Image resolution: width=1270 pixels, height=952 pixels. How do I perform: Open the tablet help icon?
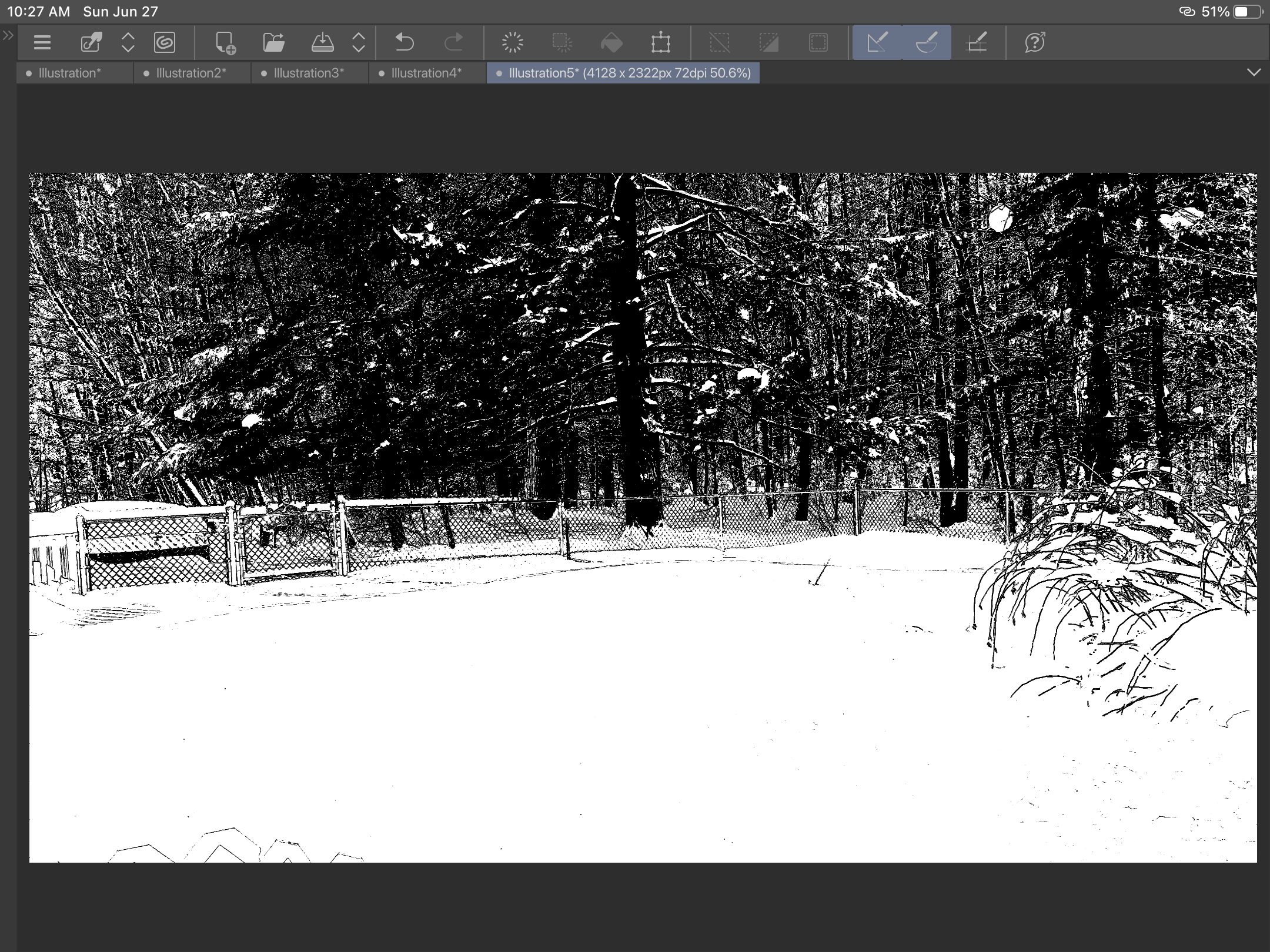tap(1035, 42)
